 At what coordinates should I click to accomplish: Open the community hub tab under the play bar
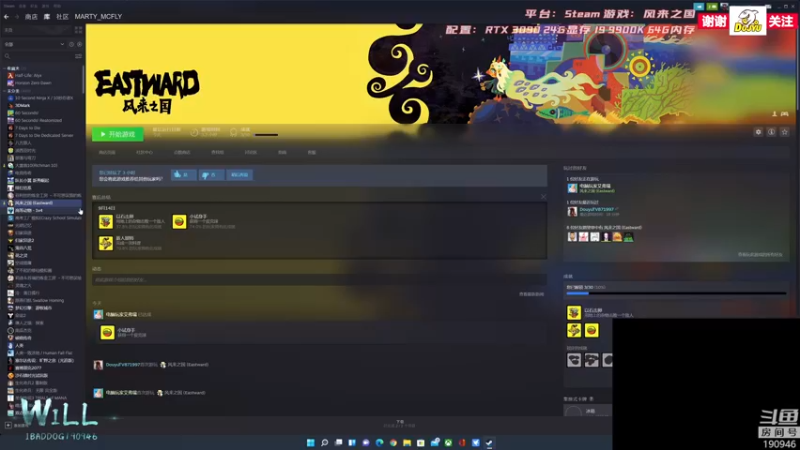point(144,153)
